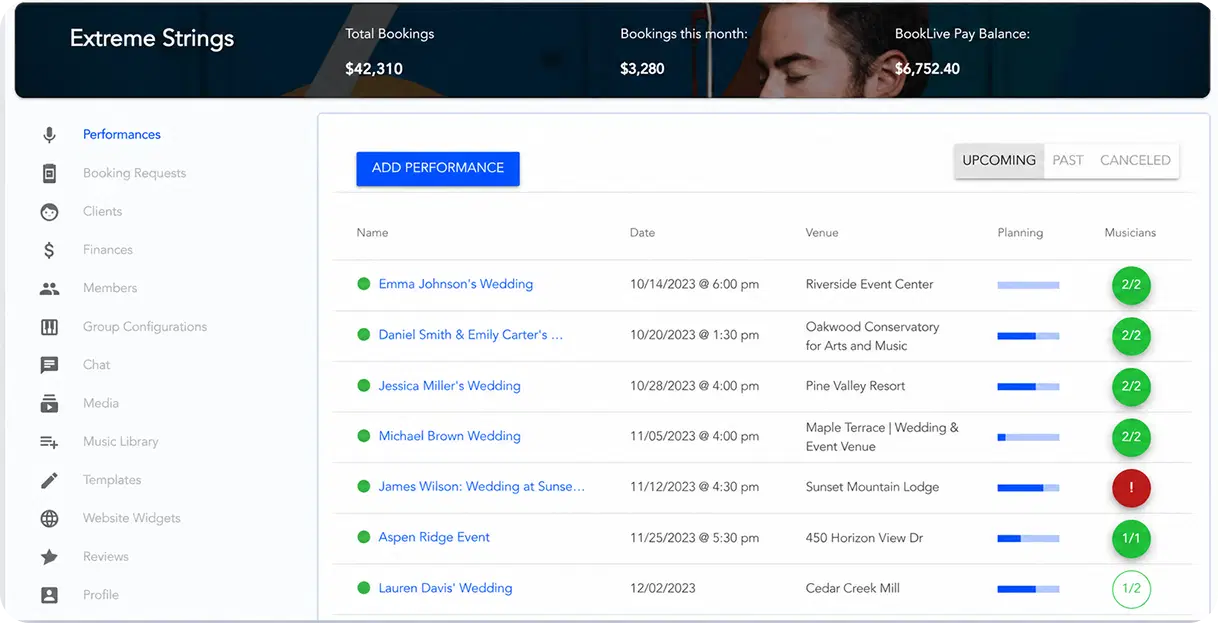Click the Planning column header

1020,233
